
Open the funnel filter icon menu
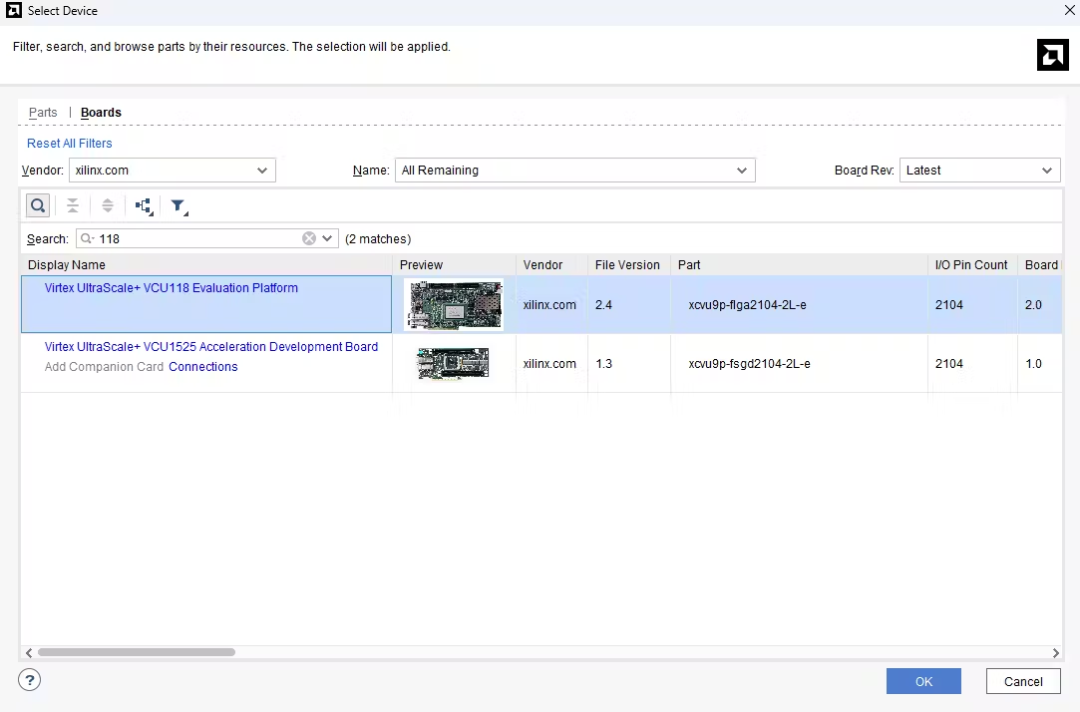(x=178, y=206)
